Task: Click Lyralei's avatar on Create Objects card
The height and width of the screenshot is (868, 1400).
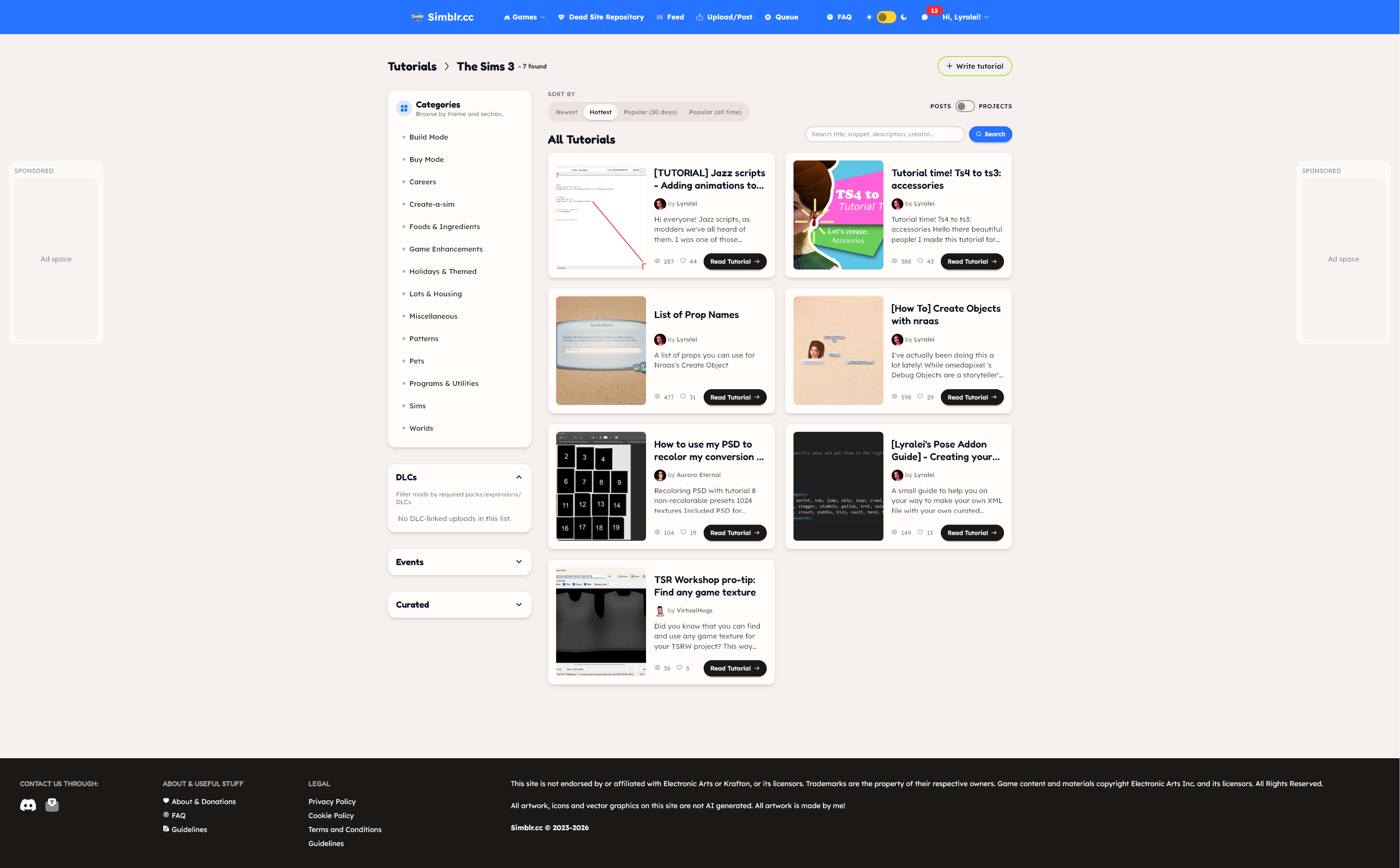Action: (897, 340)
